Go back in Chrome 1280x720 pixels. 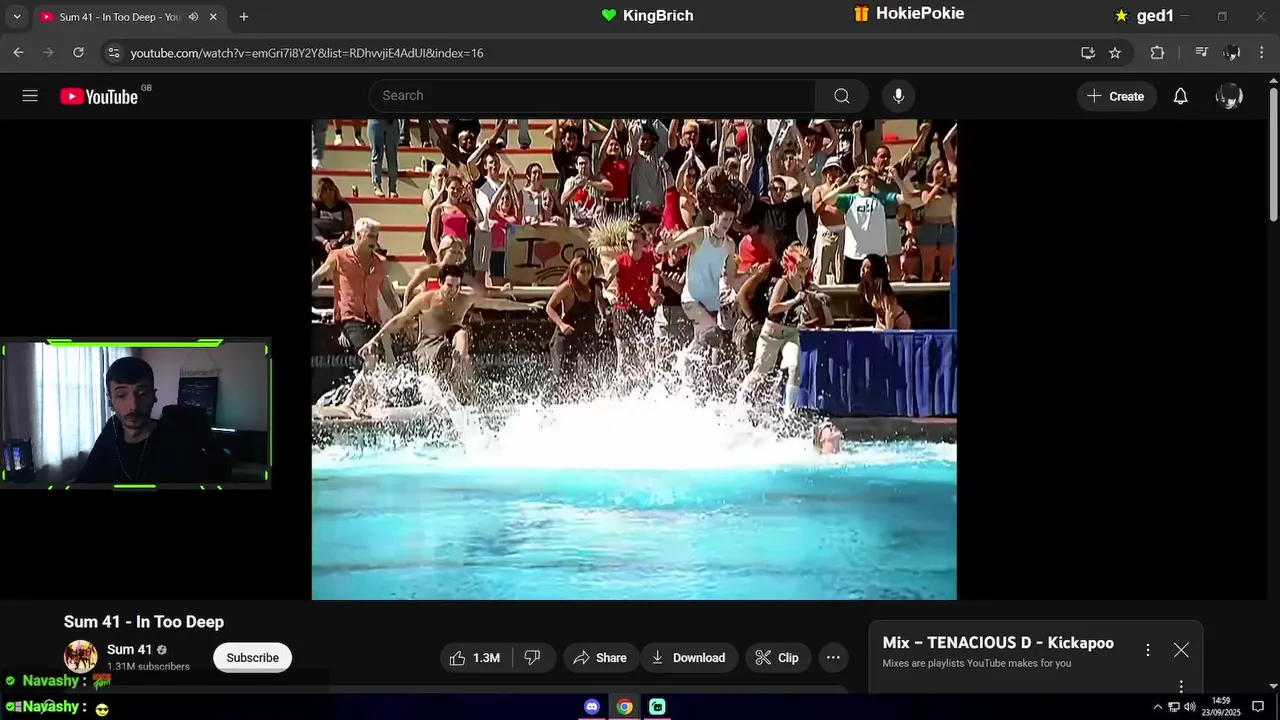(18, 52)
